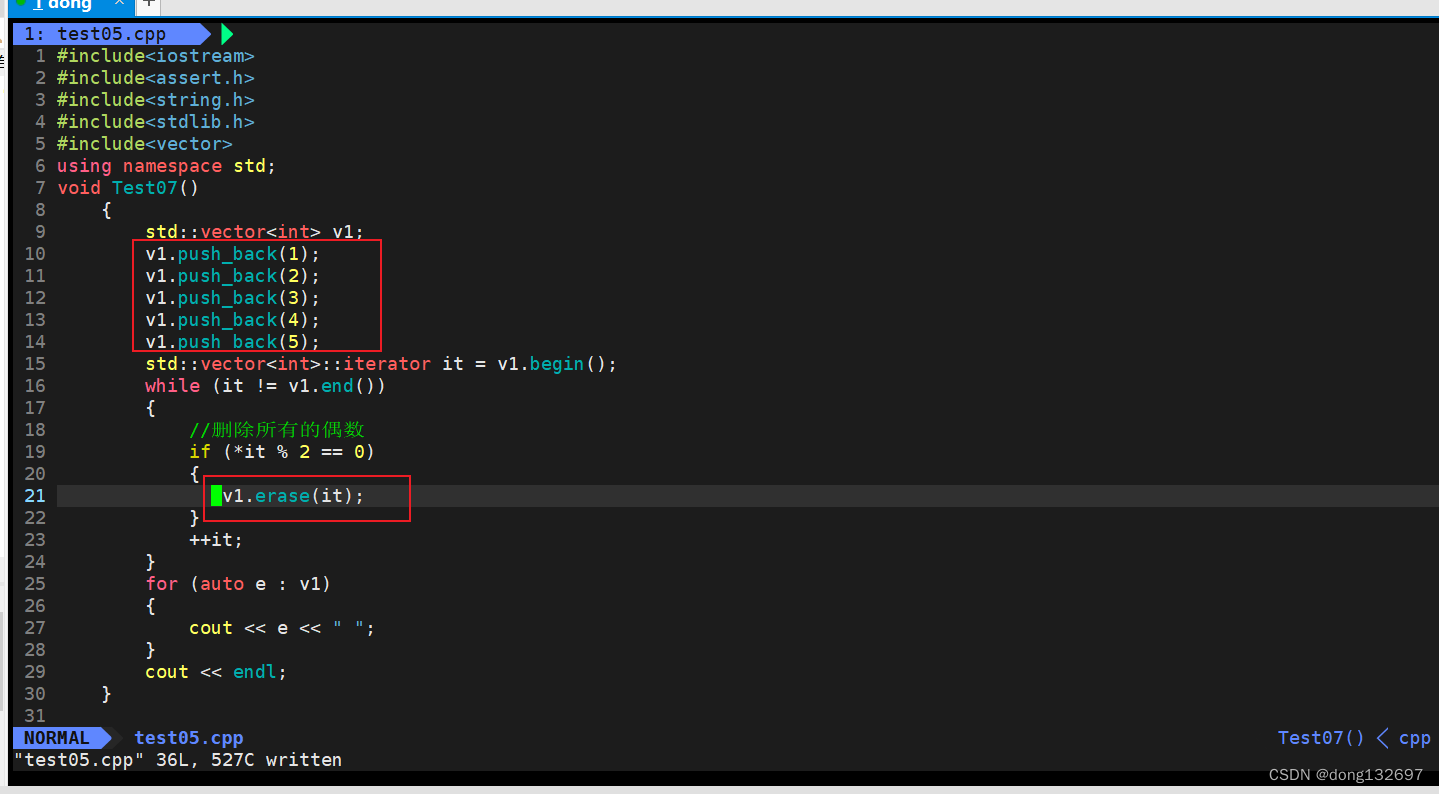The height and width of the screenshot is (794, 1439).
Task: Click the v1.push_back(3); statement
Action: (233, 298)
